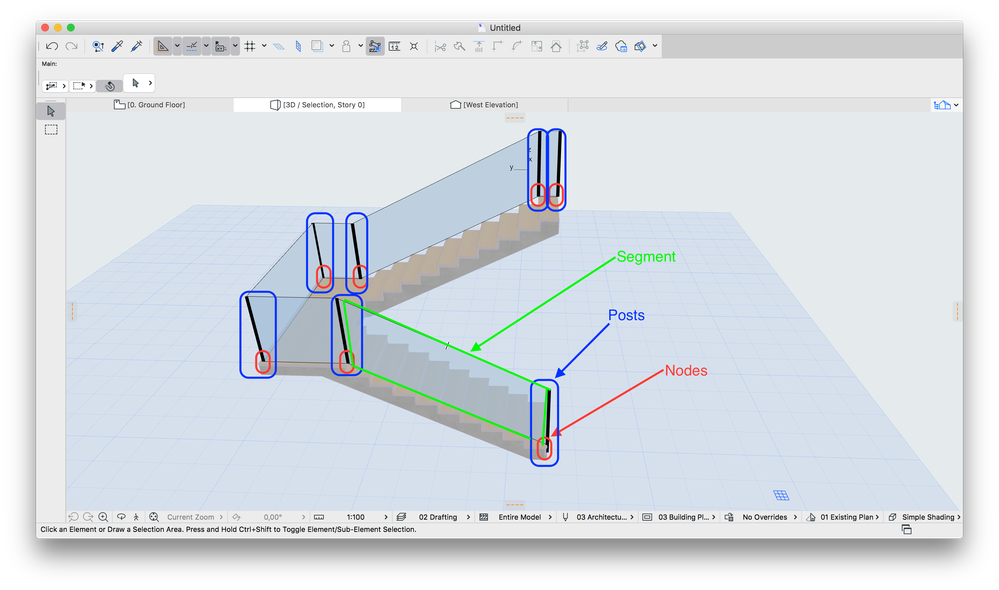Image resolution: width=999 pixels, height=590 pixels.
Task: Click the blue grid editing plane marker
Action: coord(781,495)
